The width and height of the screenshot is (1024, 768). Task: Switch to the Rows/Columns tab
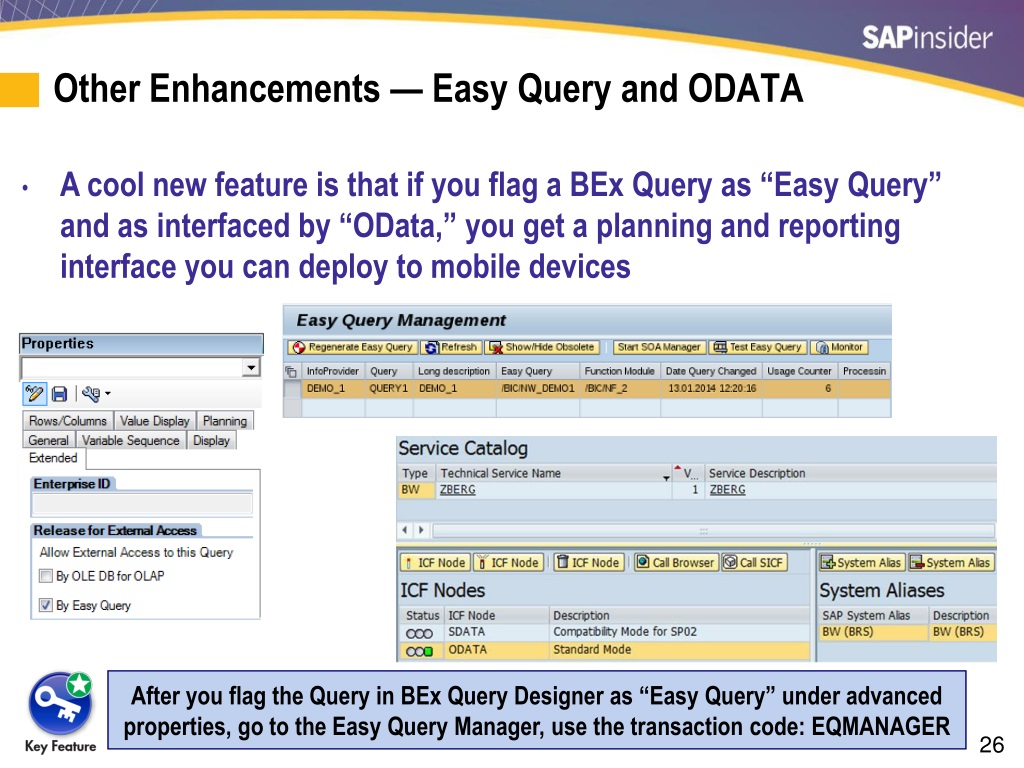point(68,421)
